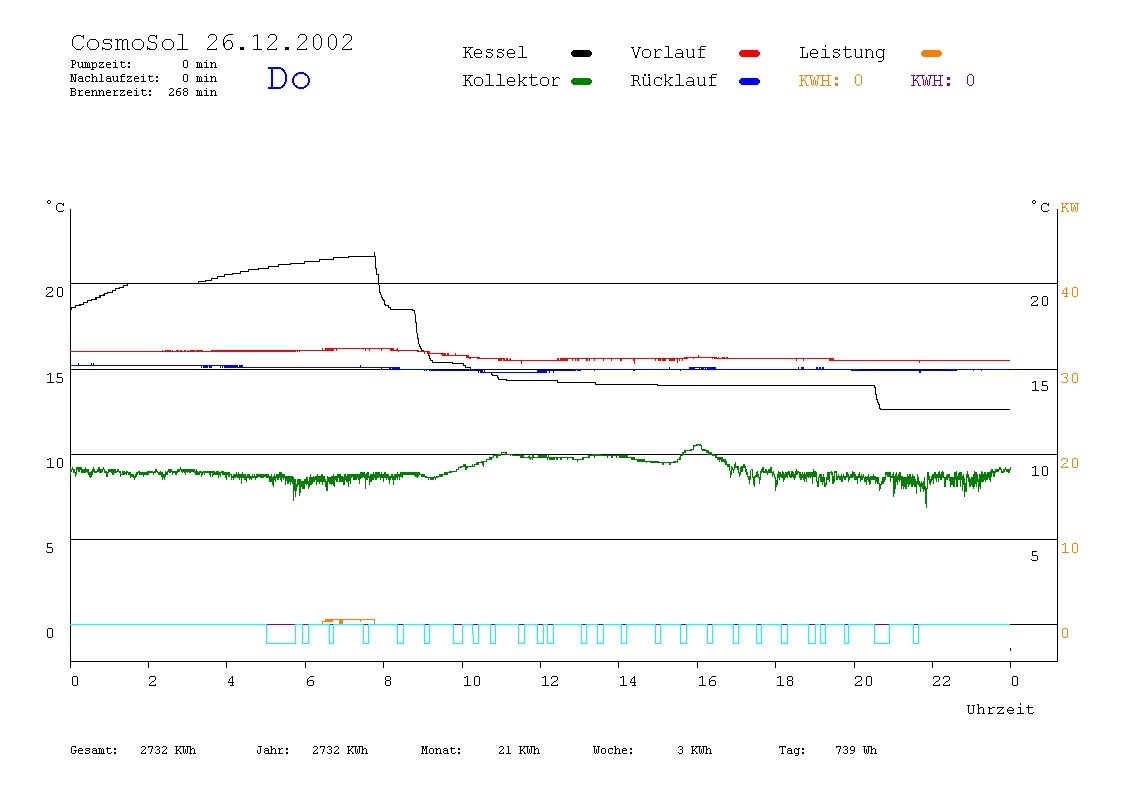The width and height of the screenshot is (1148, 812).
Task: Click the orange 40 KW scale label
Action: pyautogui.click(x=1070, y=292)
